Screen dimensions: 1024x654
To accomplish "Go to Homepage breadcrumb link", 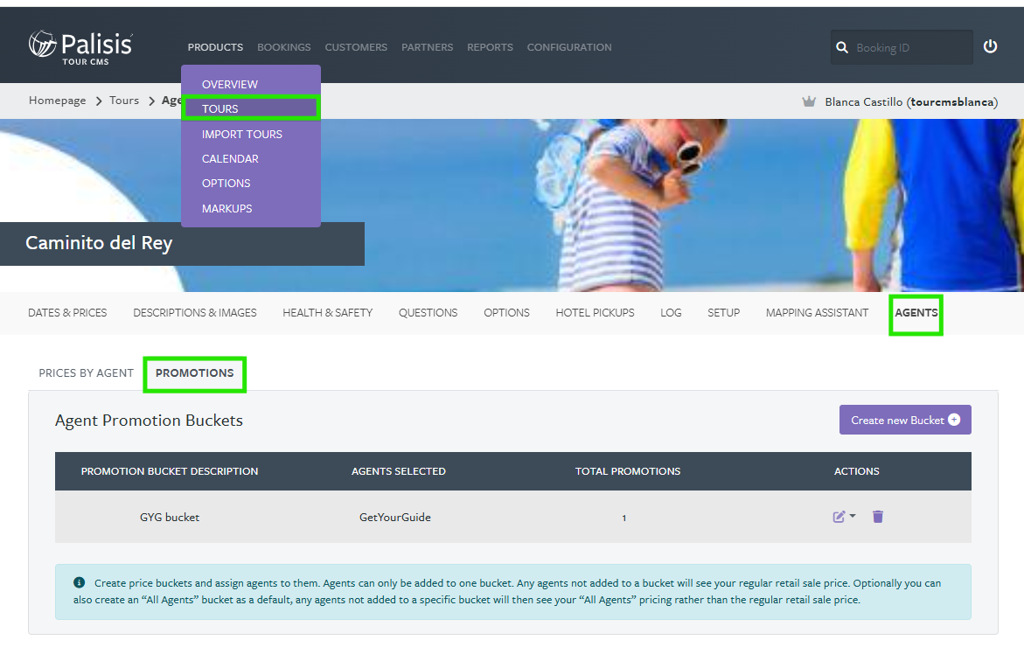I will [57, 100].
